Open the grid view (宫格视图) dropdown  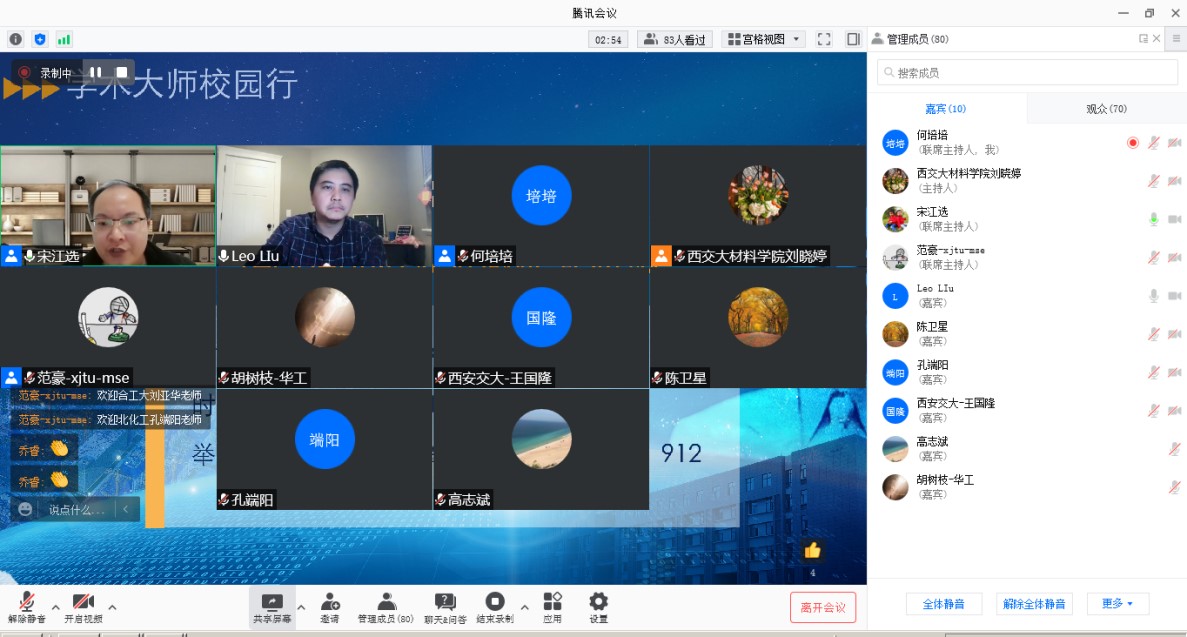pos(763,39)
